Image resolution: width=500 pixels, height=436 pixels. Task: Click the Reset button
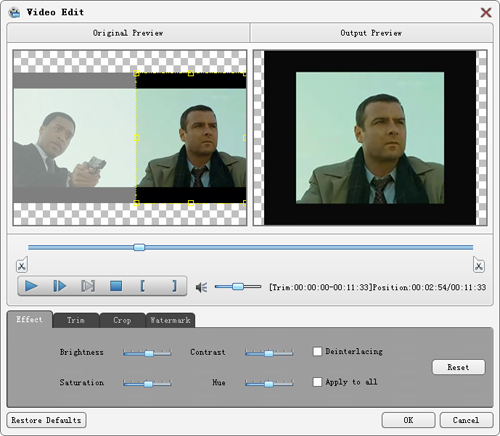458,367
